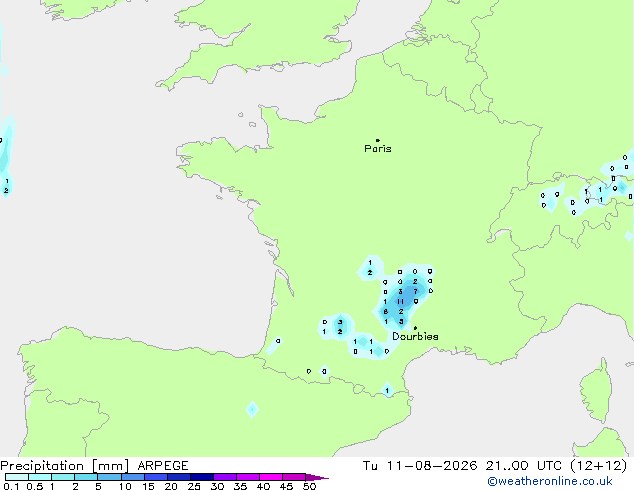Click the dark blue legend swatch between 25 and 30
The image size is (634, 490).
[202, 477]
